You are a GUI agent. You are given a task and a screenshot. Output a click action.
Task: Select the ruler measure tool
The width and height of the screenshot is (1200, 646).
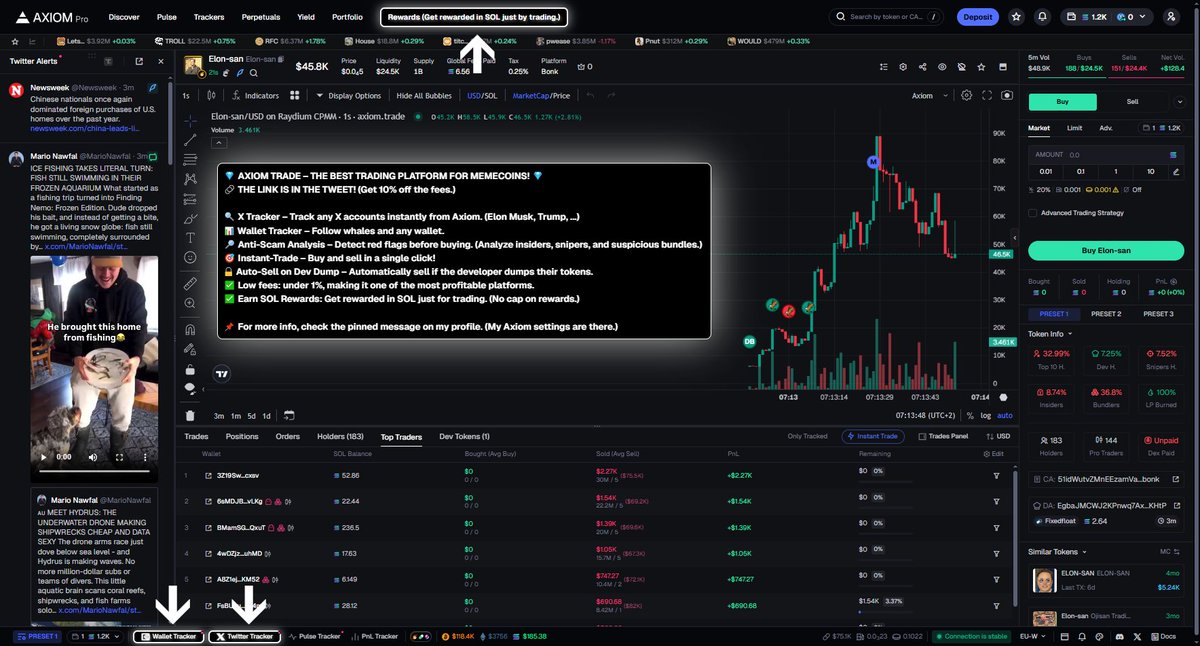pyautogui.click(x=190, y=284)
